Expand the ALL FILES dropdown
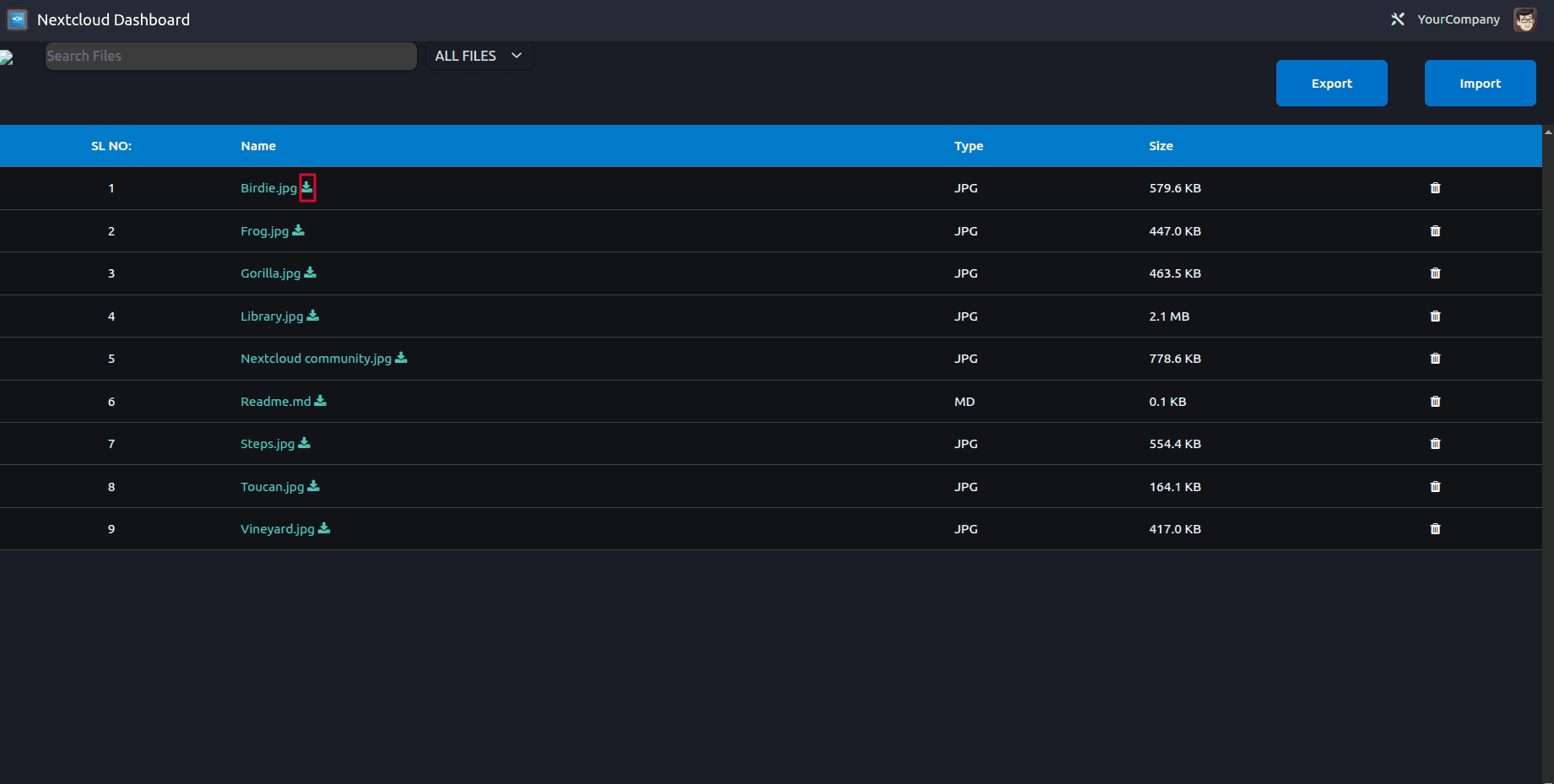Image resolution: width=1554 pixels, height=784 pixels. pyautogui.click(x=479, y=56)
